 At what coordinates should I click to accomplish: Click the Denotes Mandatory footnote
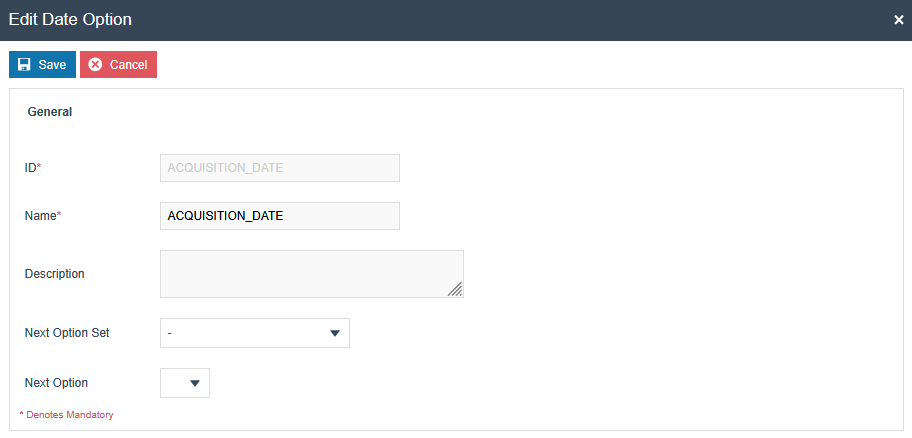pyautogui.click(x=69, y=414)
